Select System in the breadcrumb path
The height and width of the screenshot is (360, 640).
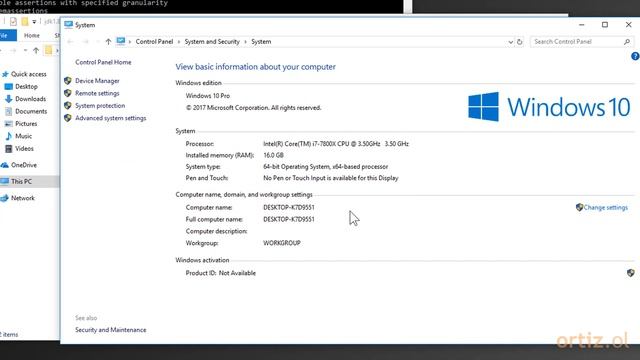[261, 42]
